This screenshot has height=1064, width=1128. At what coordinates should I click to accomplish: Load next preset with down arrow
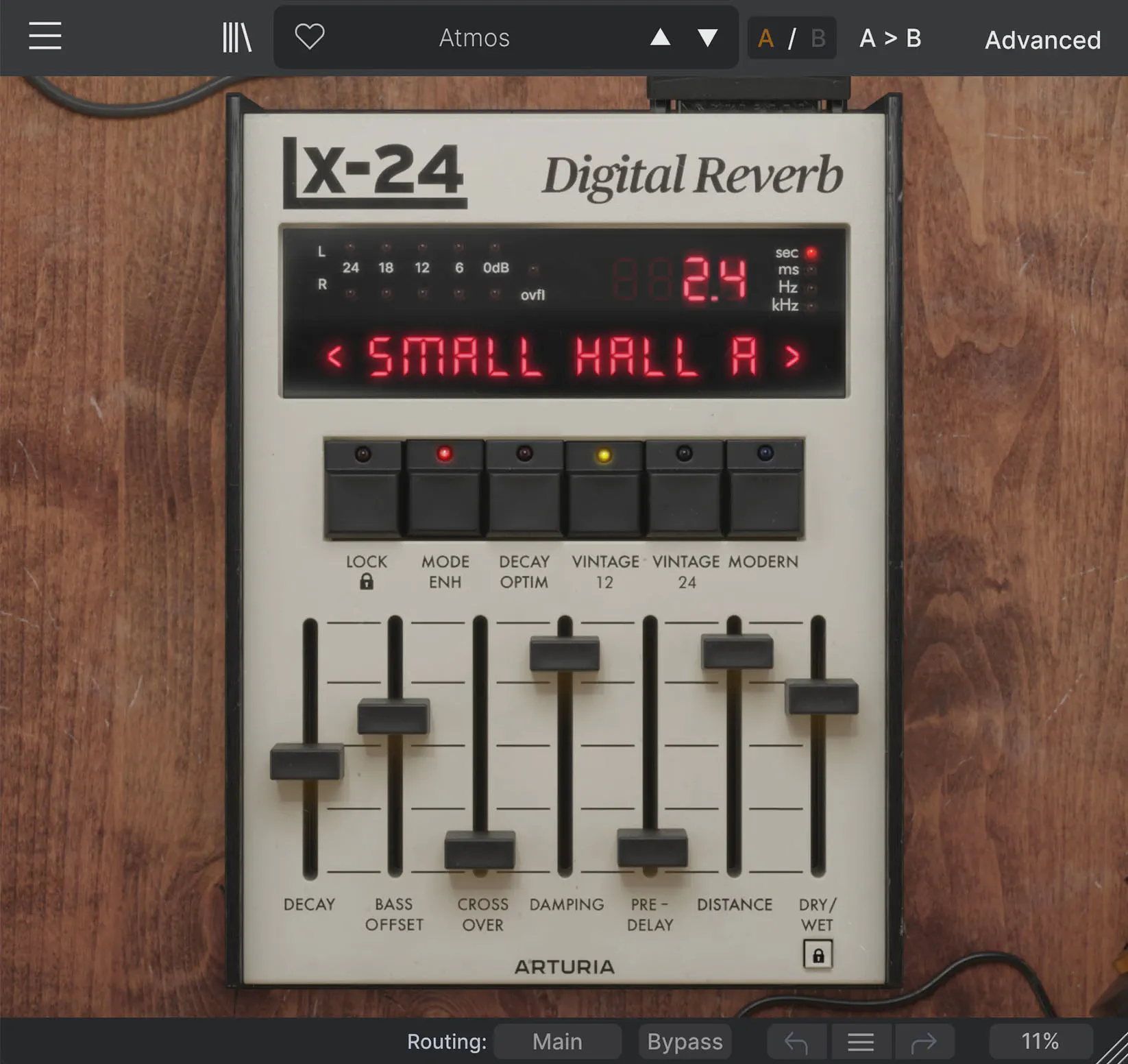(x=707, y=38)
